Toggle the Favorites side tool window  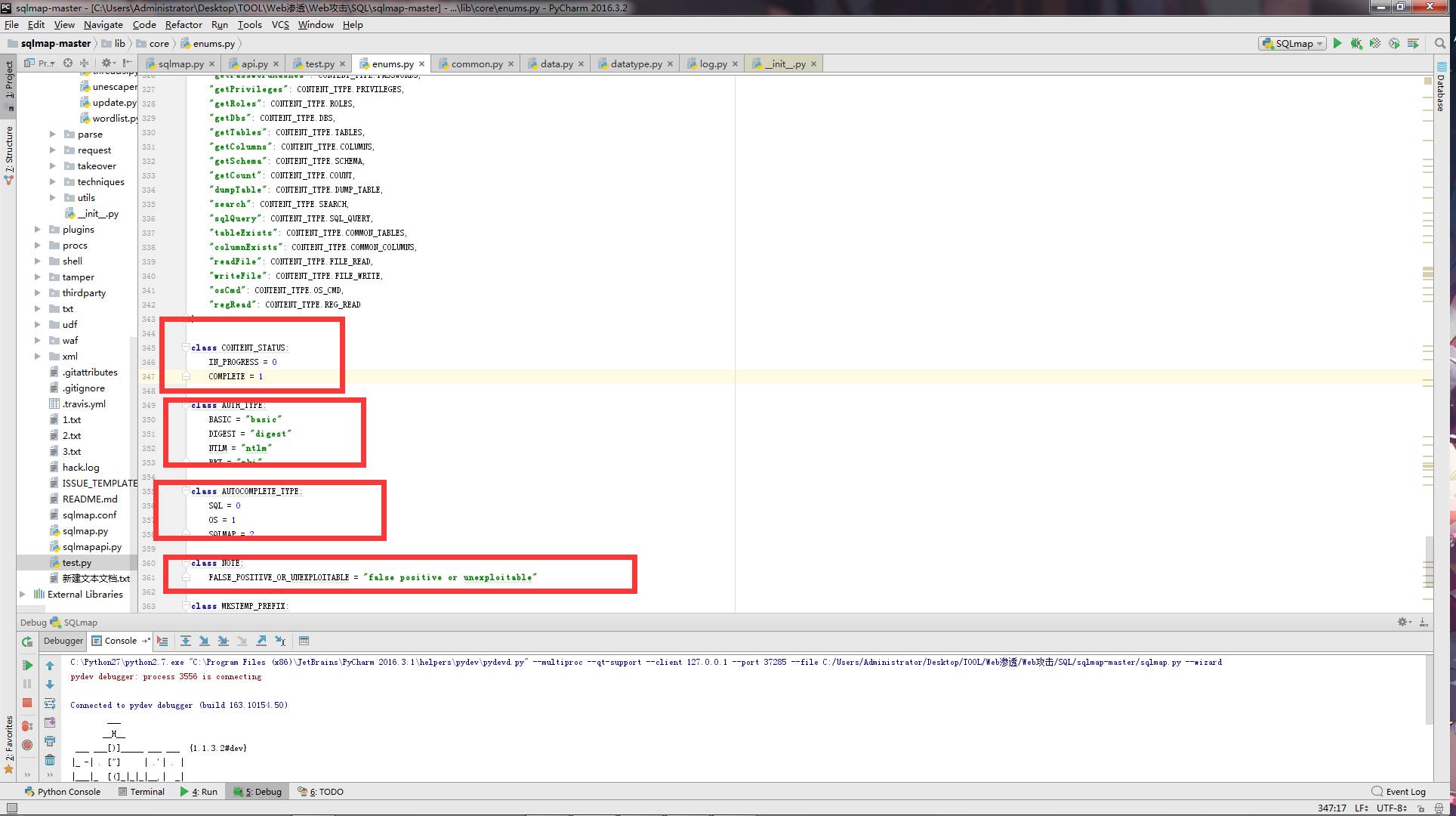[x=9, y=744]
